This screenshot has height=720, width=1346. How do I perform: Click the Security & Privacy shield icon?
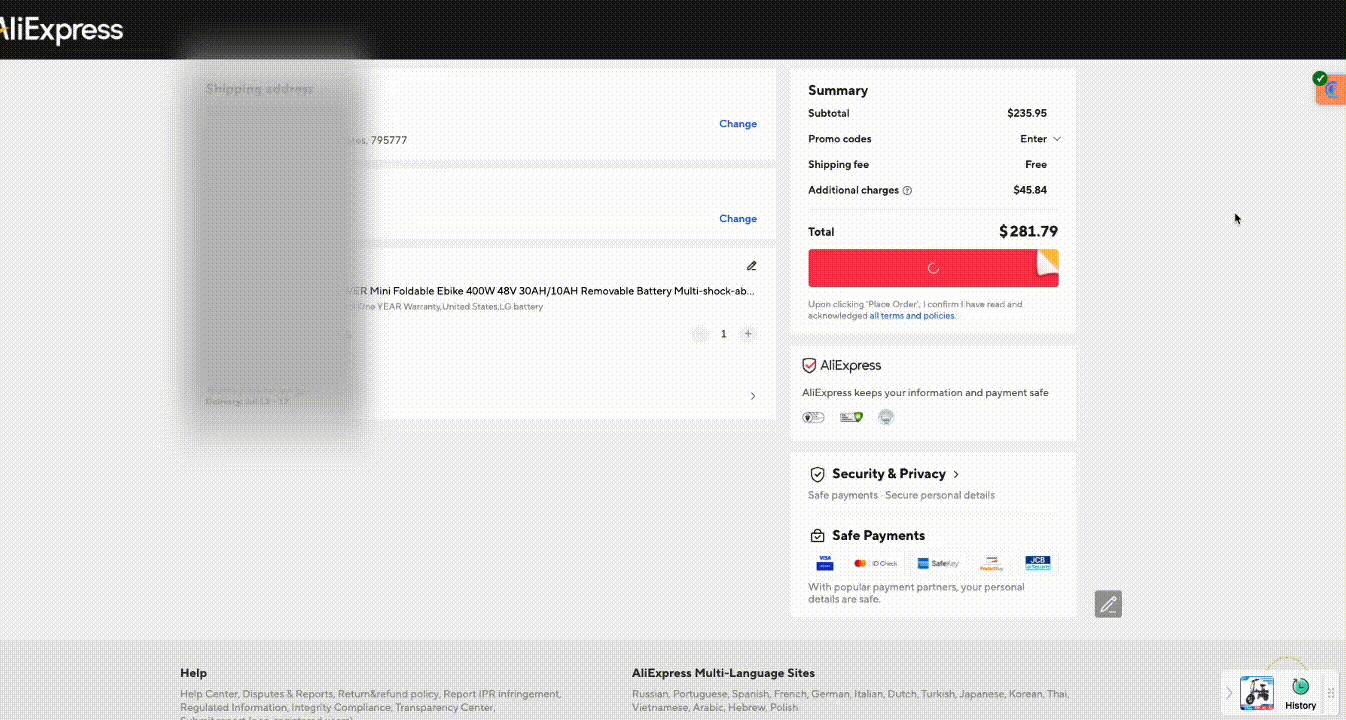(817, 474)
